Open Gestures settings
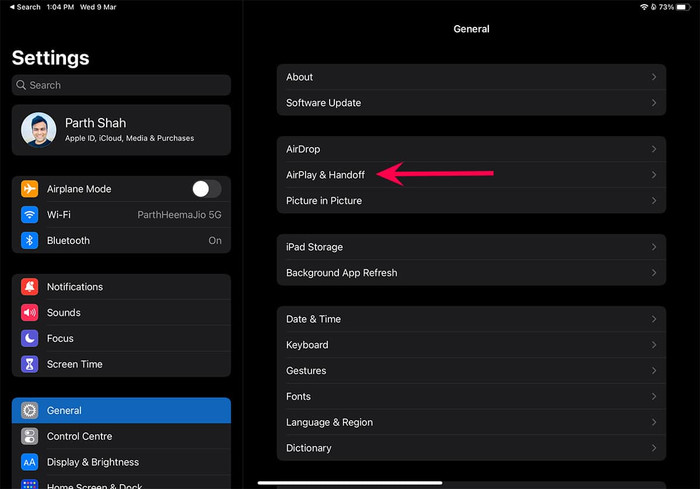 coord(471,371)
